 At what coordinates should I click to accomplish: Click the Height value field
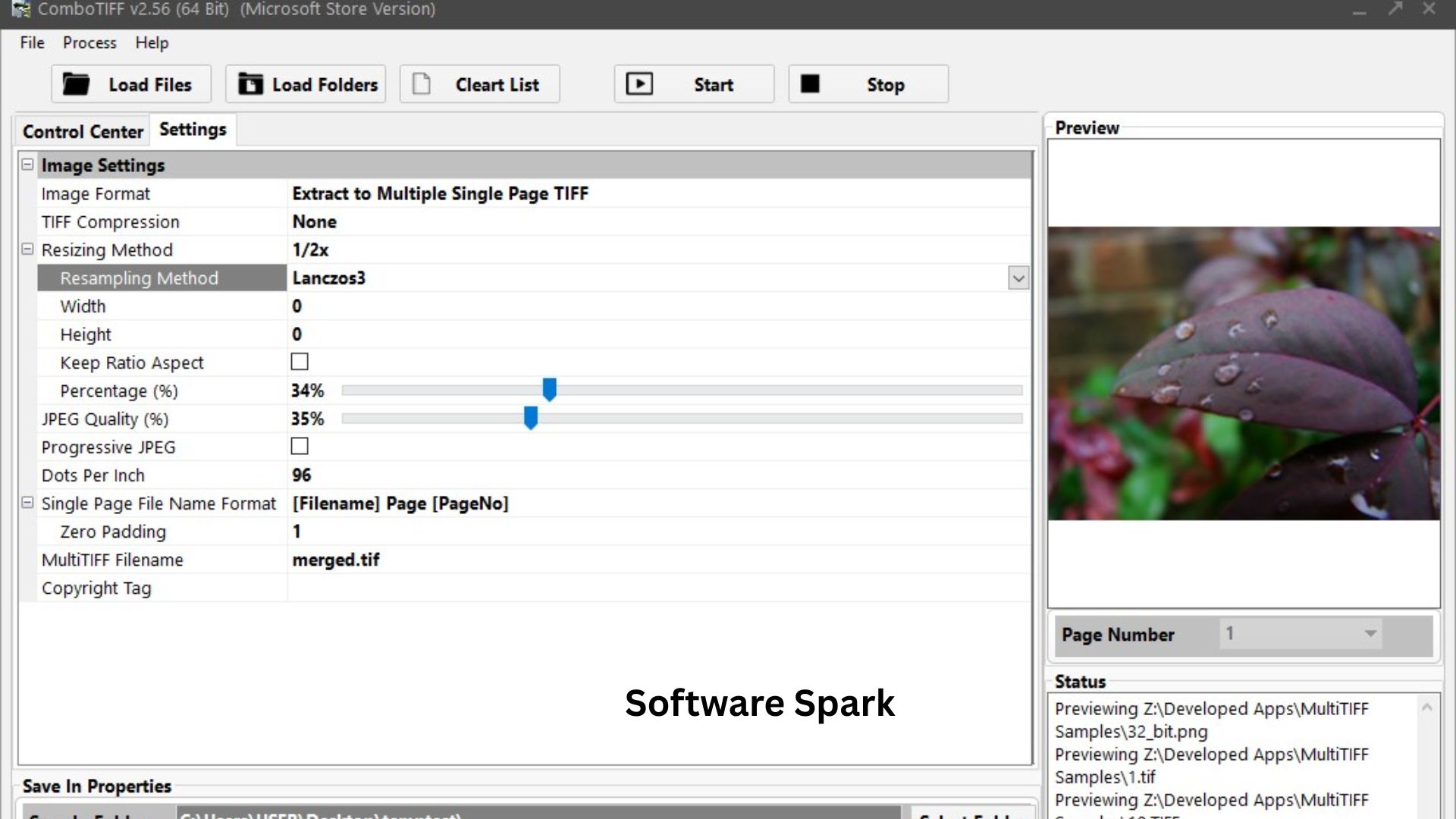[658, 334]
